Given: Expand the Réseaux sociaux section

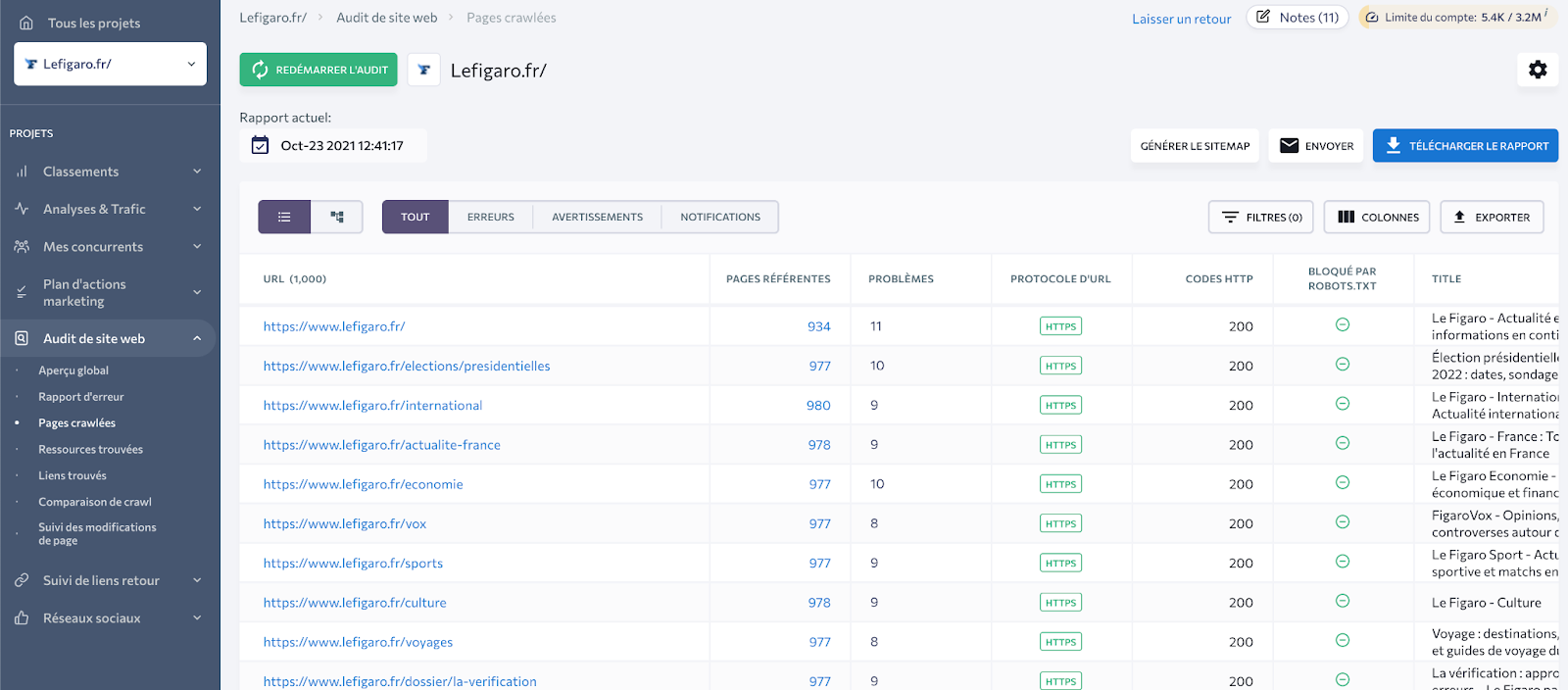Looking at the screenshot, I should click(197, 618).
